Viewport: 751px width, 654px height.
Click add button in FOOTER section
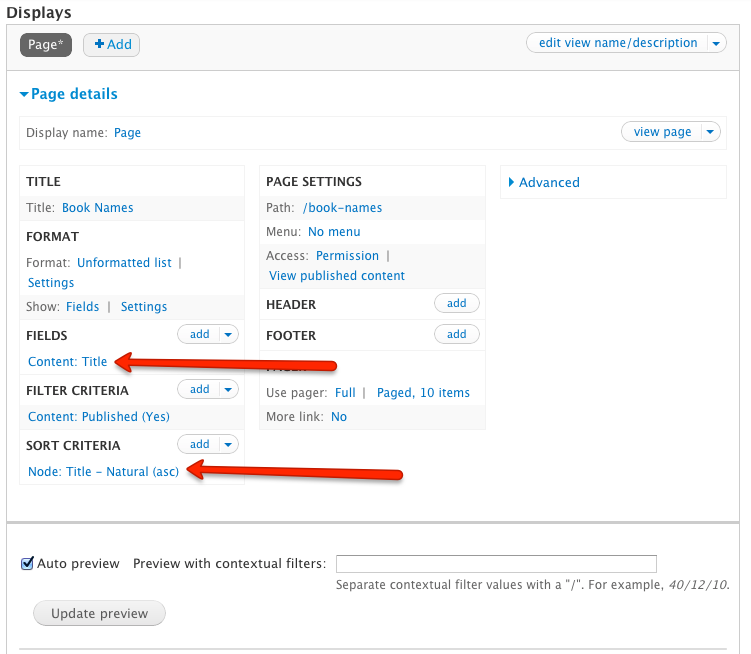(x=456, y=334)
